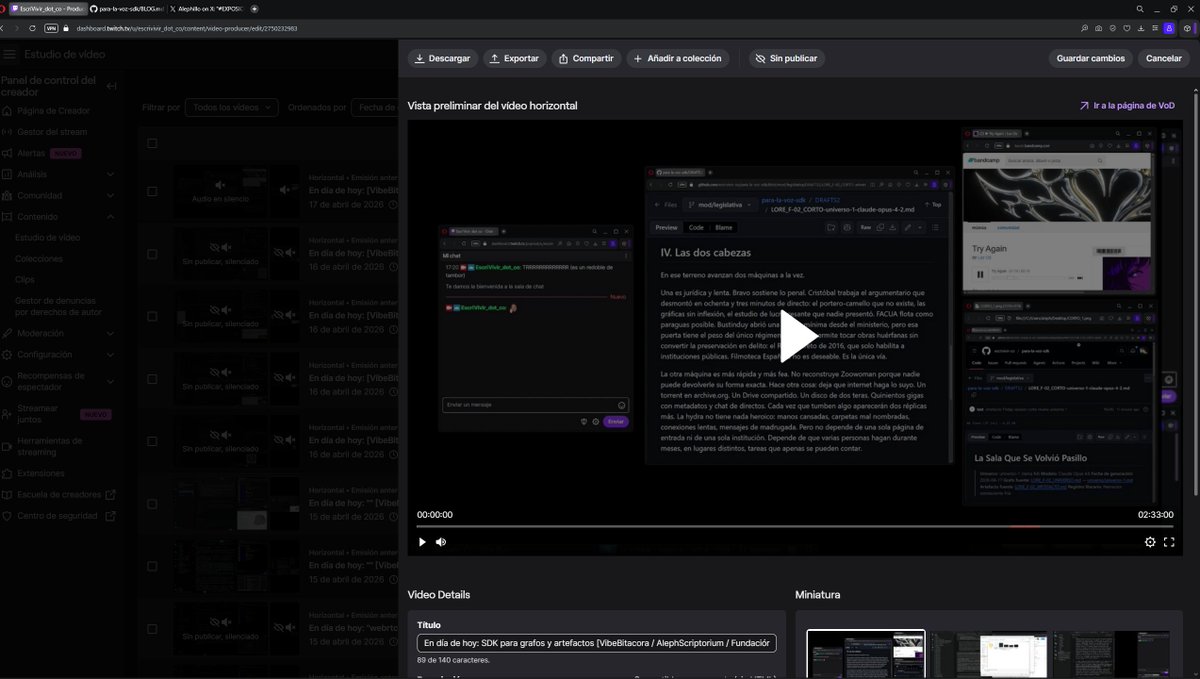This screenshot has width=1200, height=679.
Task: Reload the page with browser refresh icon
Action: pyautogui.click(x=33, y=28)
